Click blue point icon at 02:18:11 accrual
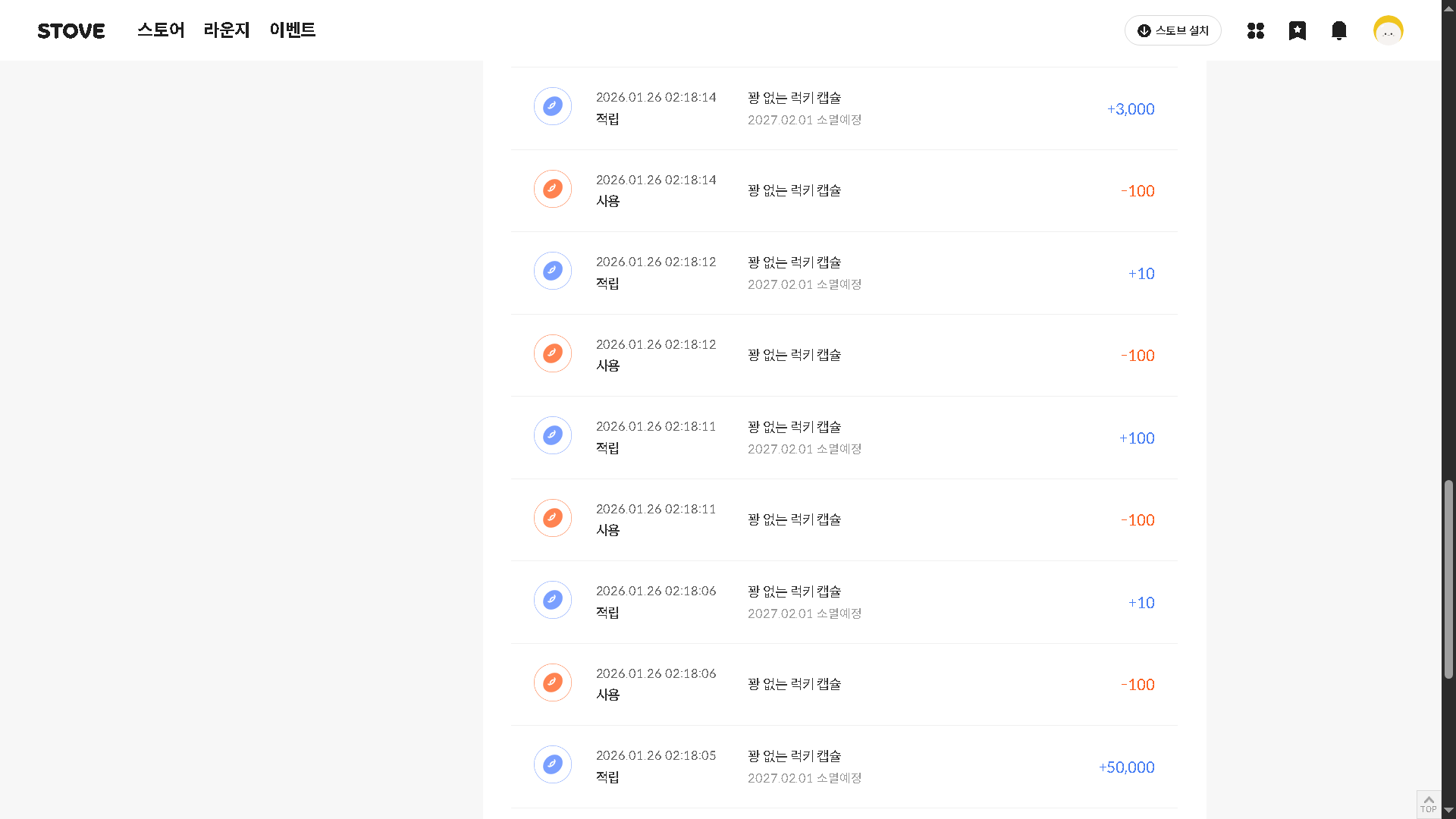Screen dimensions: 1456x819 coord(553,435)
